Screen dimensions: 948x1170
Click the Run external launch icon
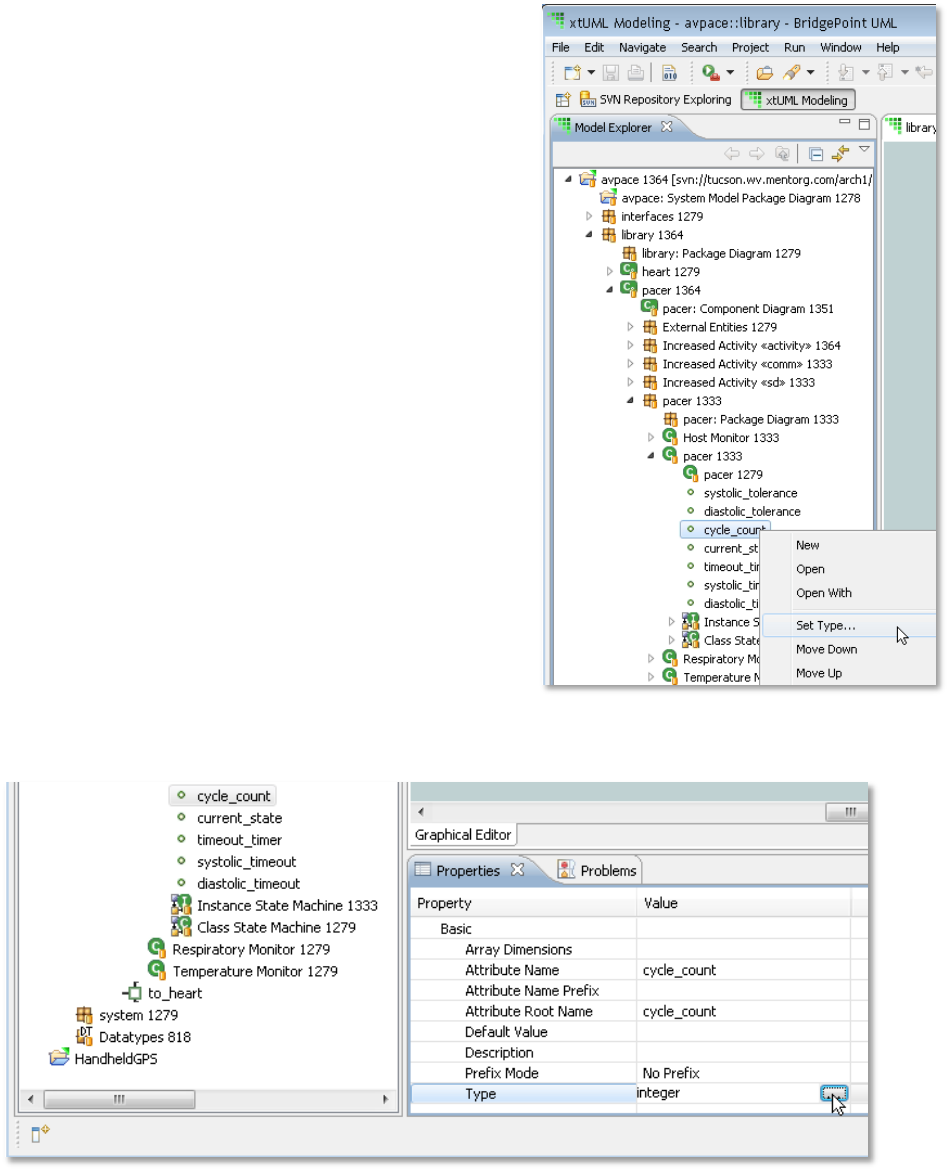click(711, 72)
